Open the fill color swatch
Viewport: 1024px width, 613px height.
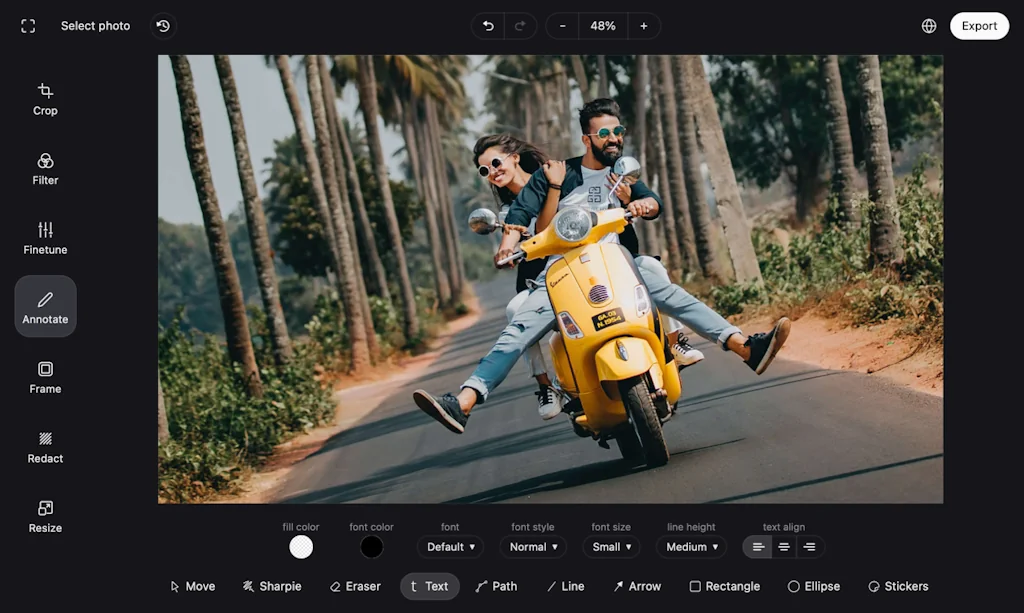tap(301, 547)
